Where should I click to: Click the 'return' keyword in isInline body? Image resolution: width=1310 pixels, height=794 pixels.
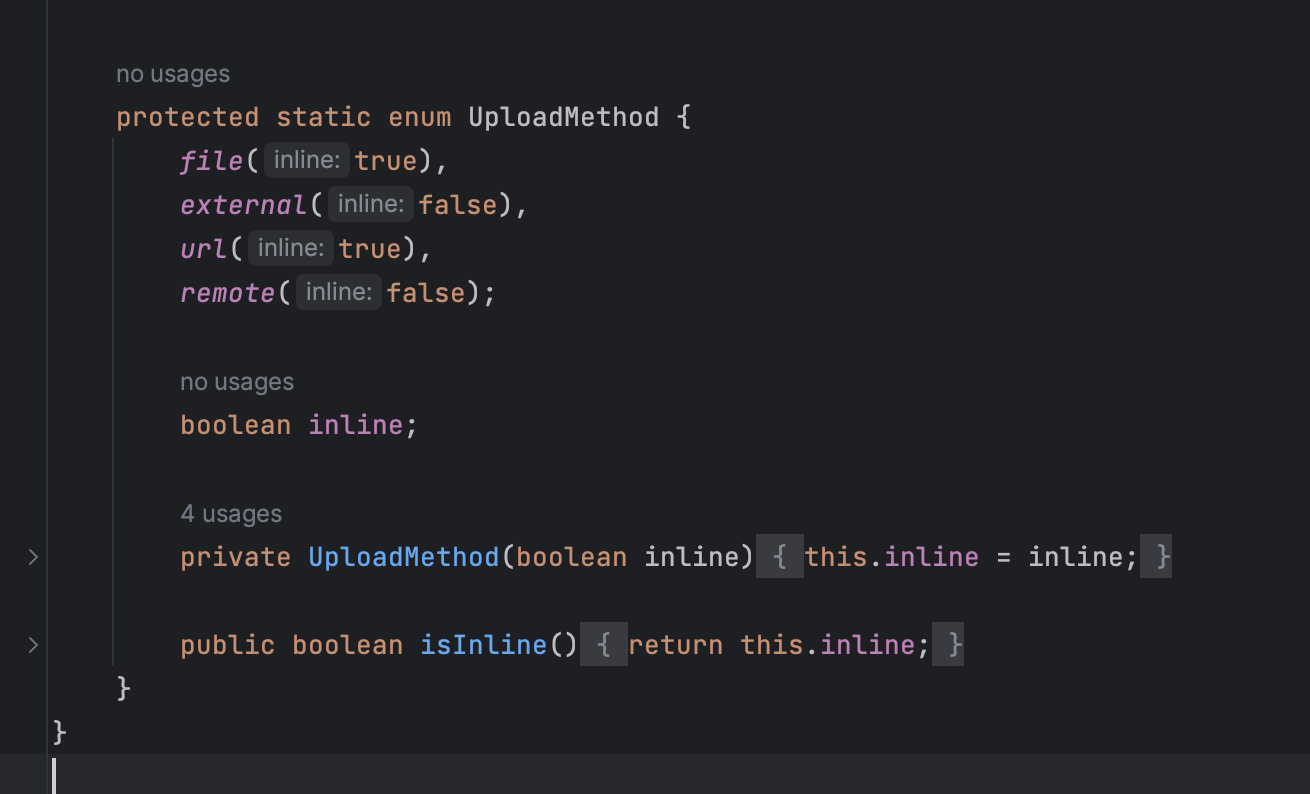coord(676,645)
